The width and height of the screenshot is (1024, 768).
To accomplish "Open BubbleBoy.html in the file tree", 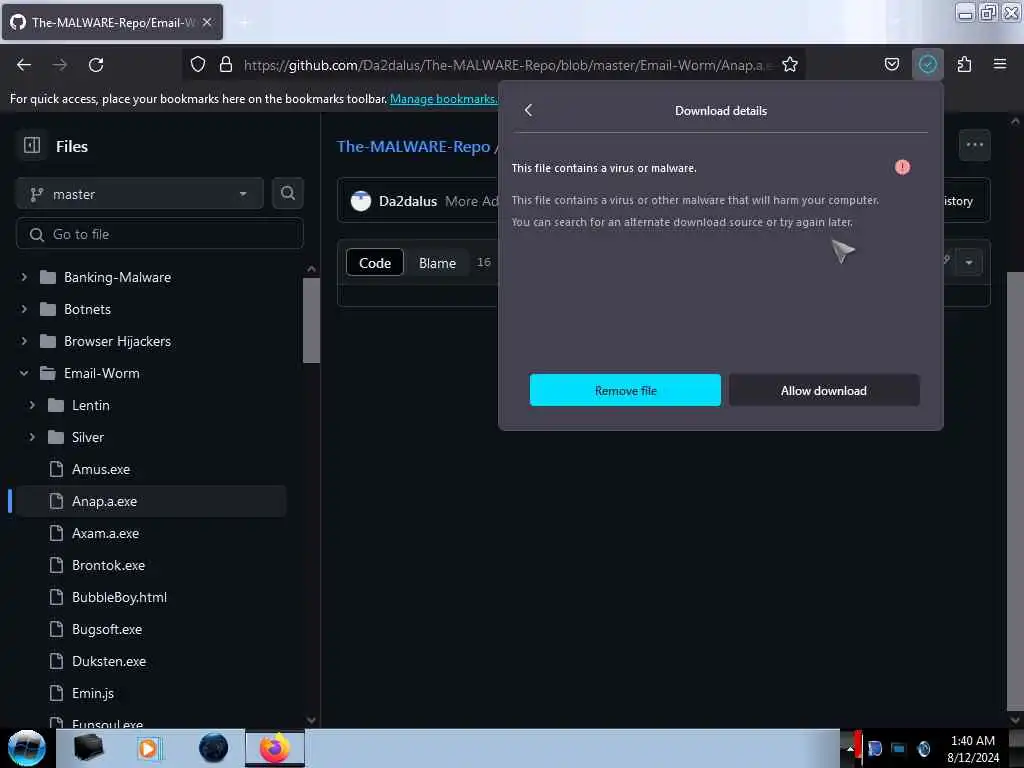I will pos(120,597).
